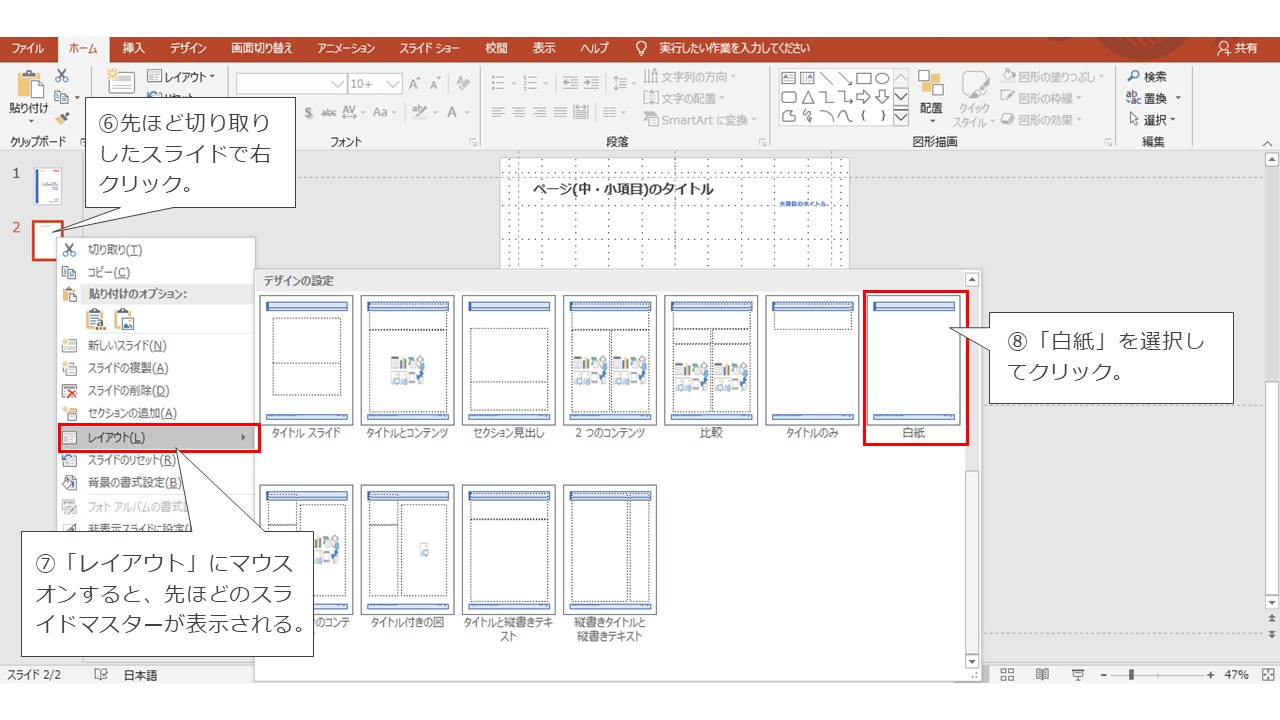Choose Cut (切り取り) in context menu
The image size is (1280, 720).
(x=156, y=250)
